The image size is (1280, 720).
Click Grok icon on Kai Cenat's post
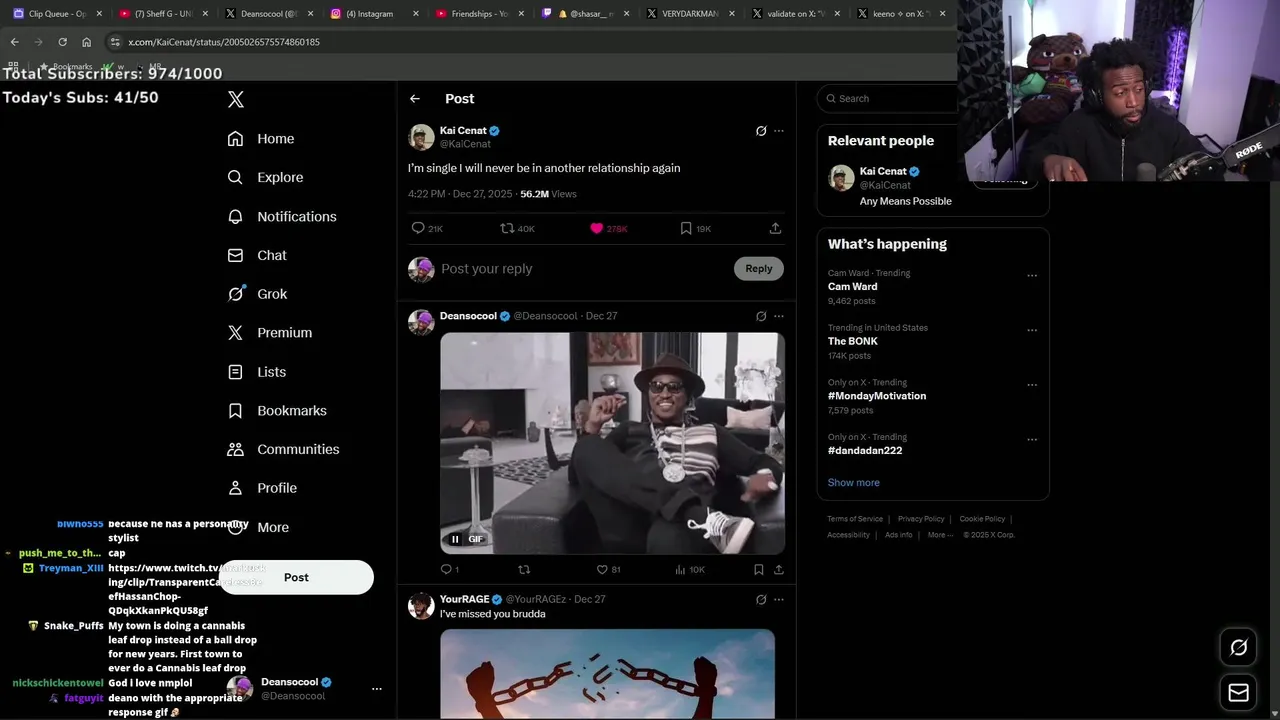(x=761, y=131)
